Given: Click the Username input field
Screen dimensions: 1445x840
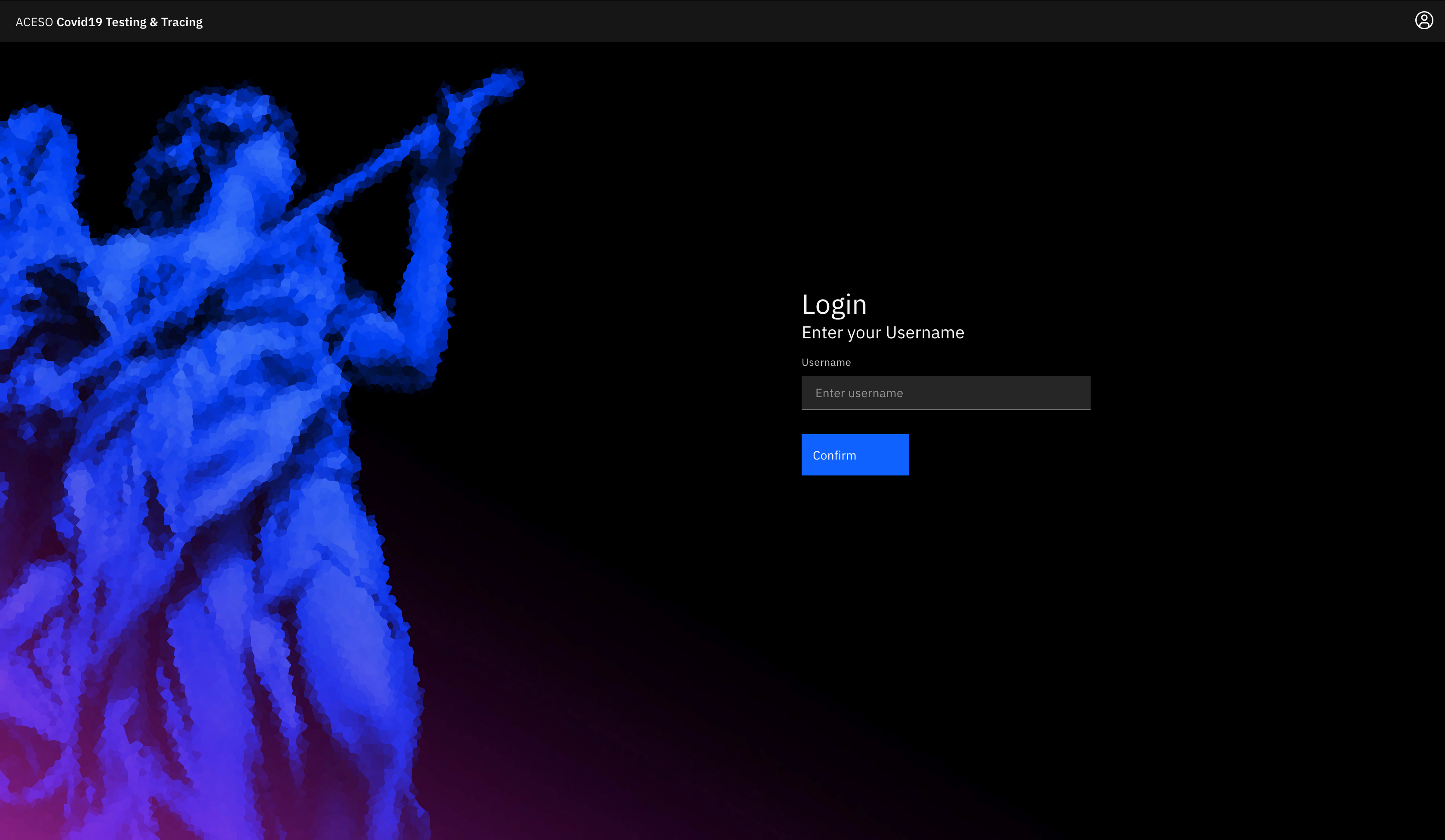Looking at the screenshot, I should pos(946,393).
